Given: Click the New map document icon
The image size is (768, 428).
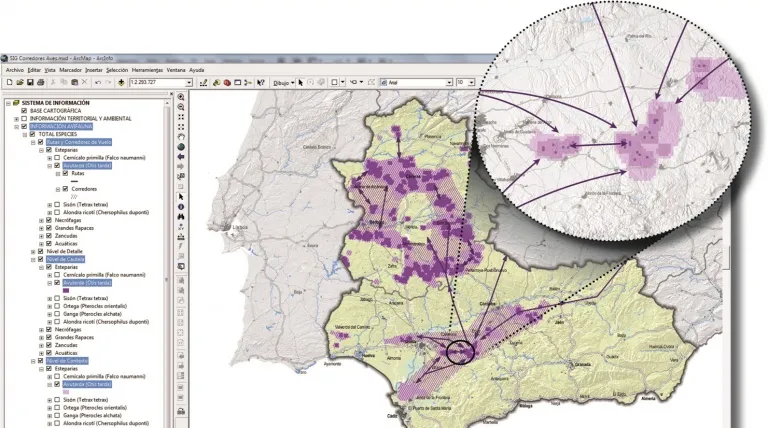Looking at the screenshot, I should pyautogui.click(x=9, y=83).
